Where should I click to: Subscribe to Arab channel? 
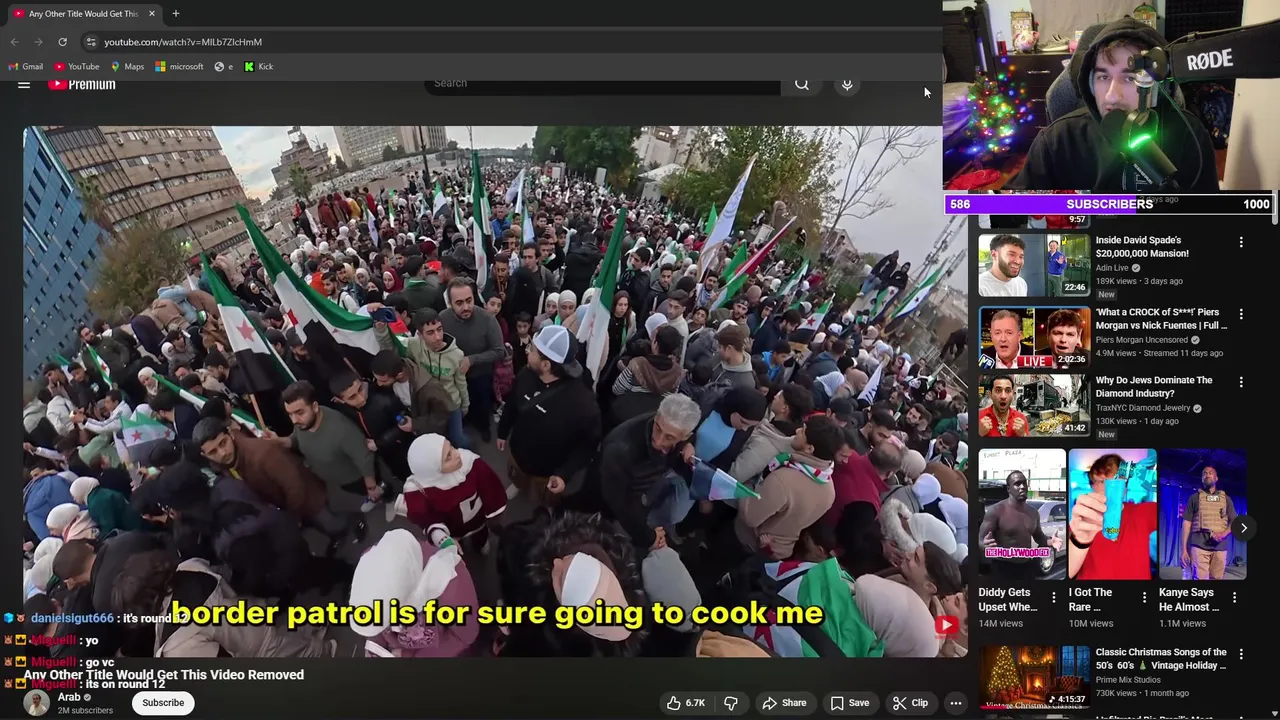coord(163,703)
